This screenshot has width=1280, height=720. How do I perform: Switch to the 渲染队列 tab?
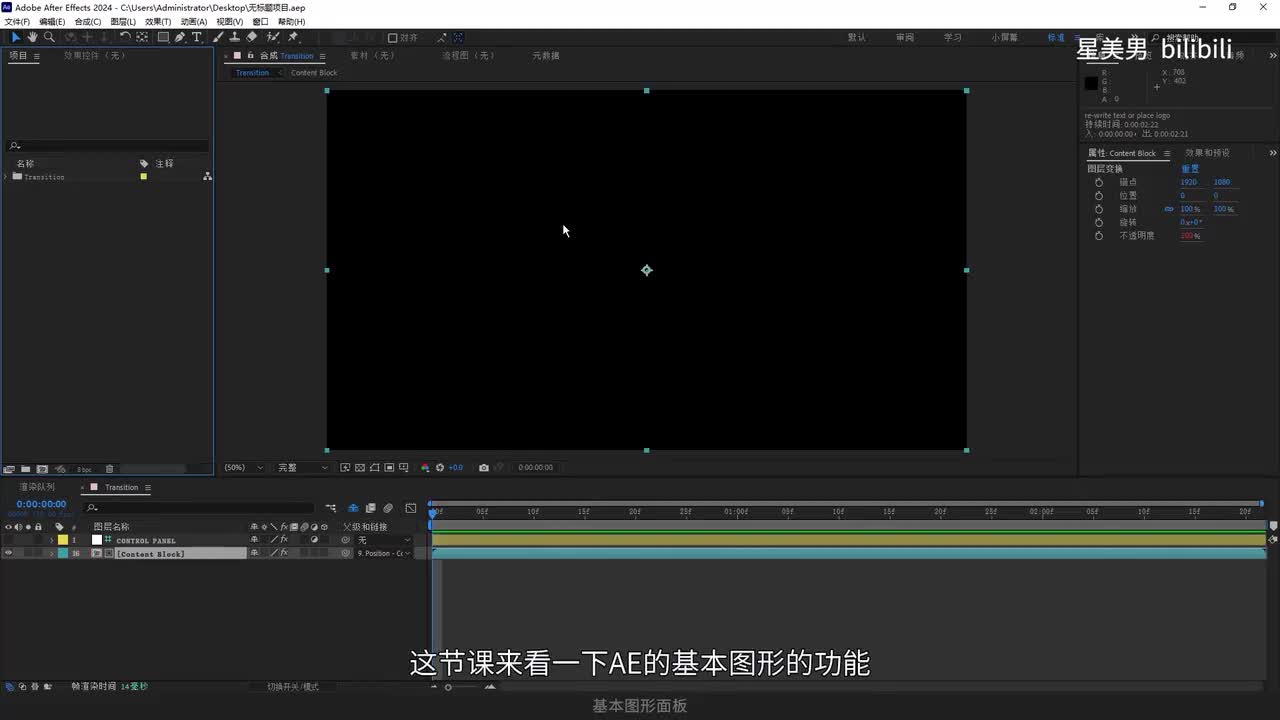[37, 487]
